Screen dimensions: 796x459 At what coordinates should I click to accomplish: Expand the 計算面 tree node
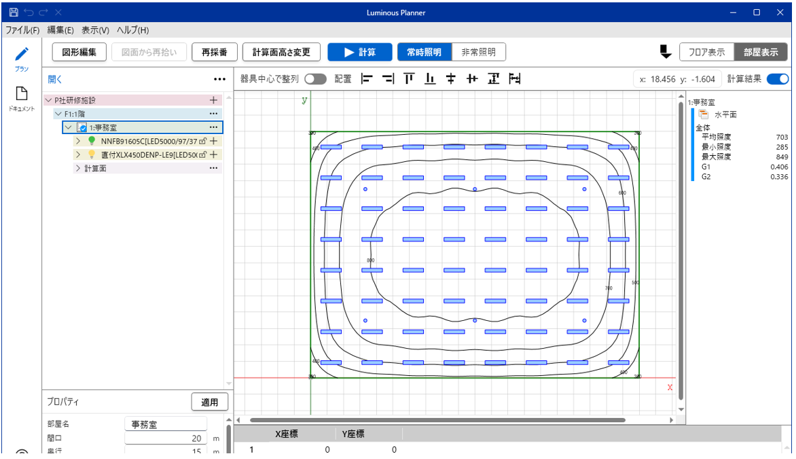[77, 169]
